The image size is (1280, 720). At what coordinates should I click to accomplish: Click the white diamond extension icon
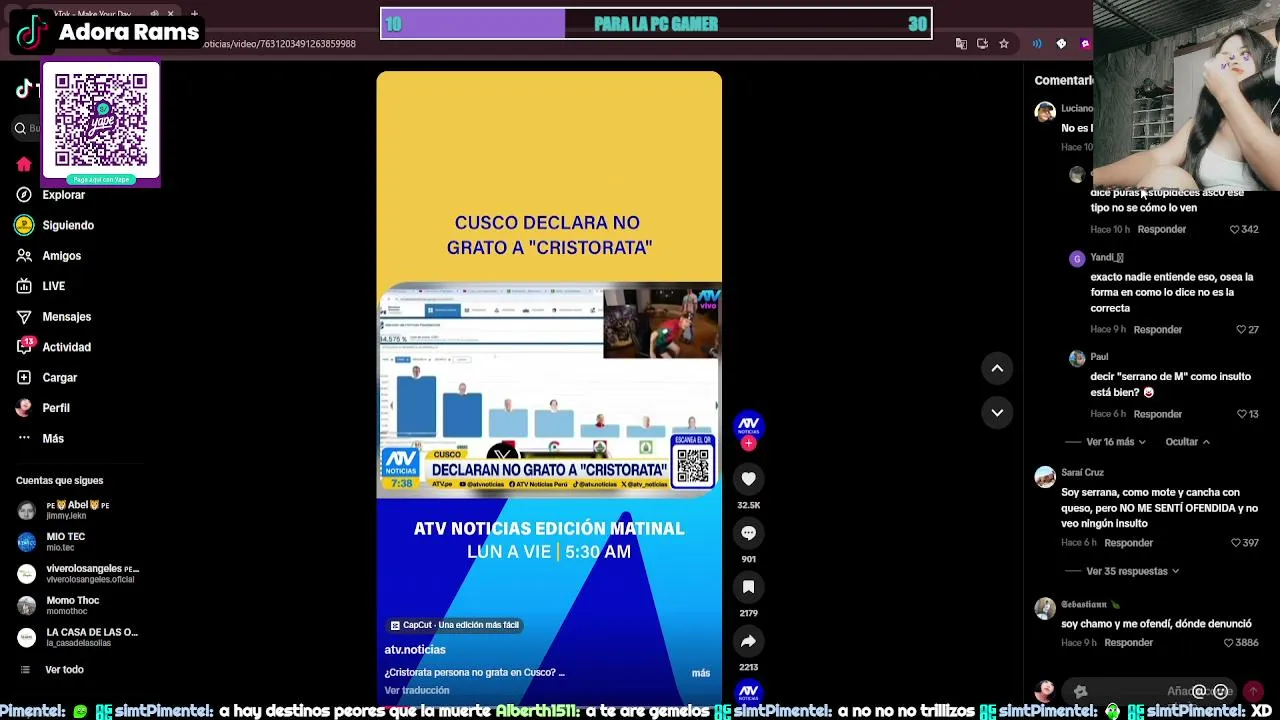tap(1061, 44)
